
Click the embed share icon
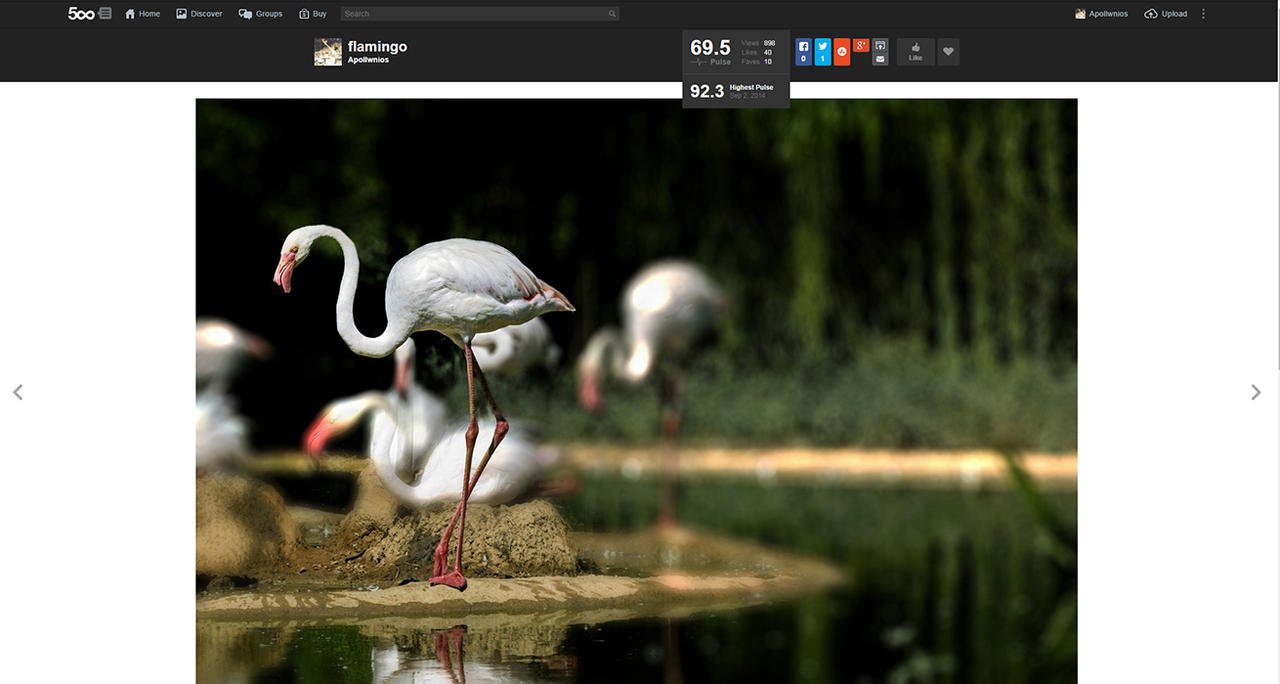(880, 45)
